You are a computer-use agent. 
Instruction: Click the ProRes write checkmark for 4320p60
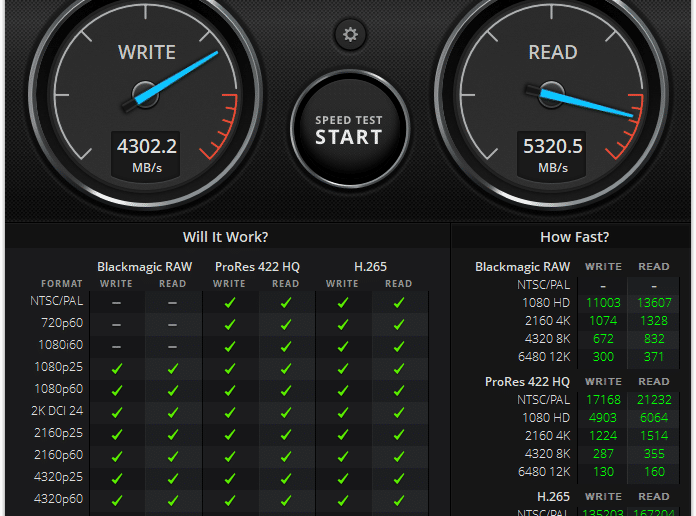229,500
